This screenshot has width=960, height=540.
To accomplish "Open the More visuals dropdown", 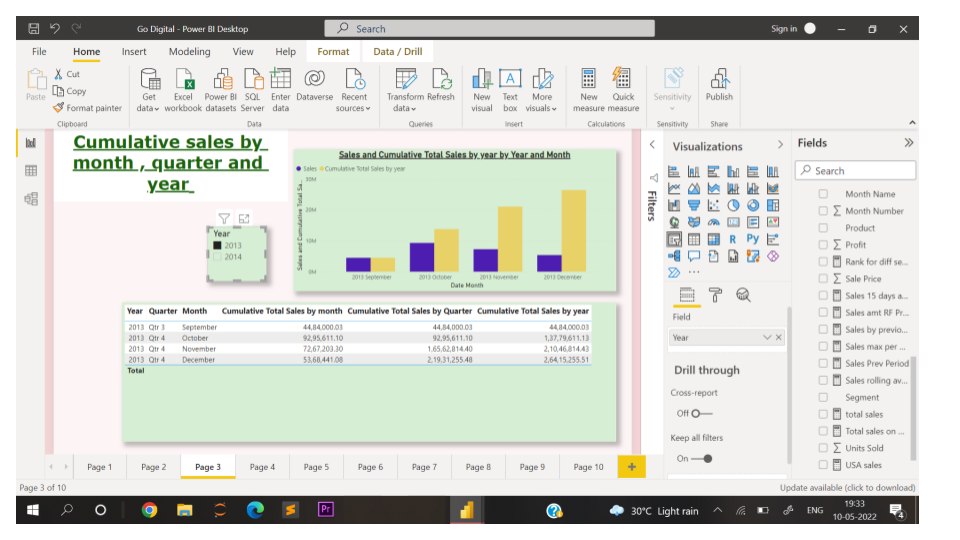I will pyautogui.click(x=541, y=90).
